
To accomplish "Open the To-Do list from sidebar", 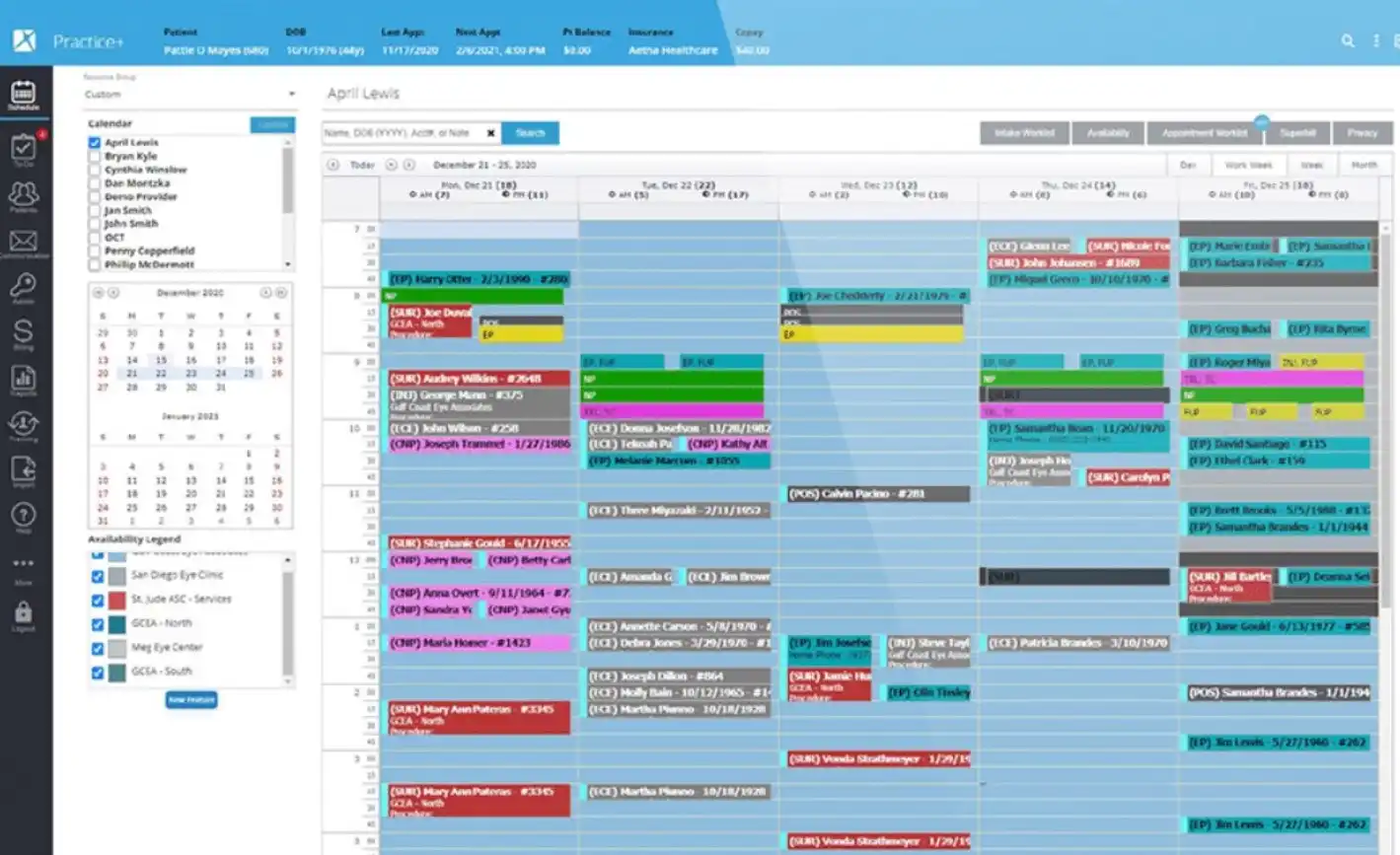I will [24, 146].
